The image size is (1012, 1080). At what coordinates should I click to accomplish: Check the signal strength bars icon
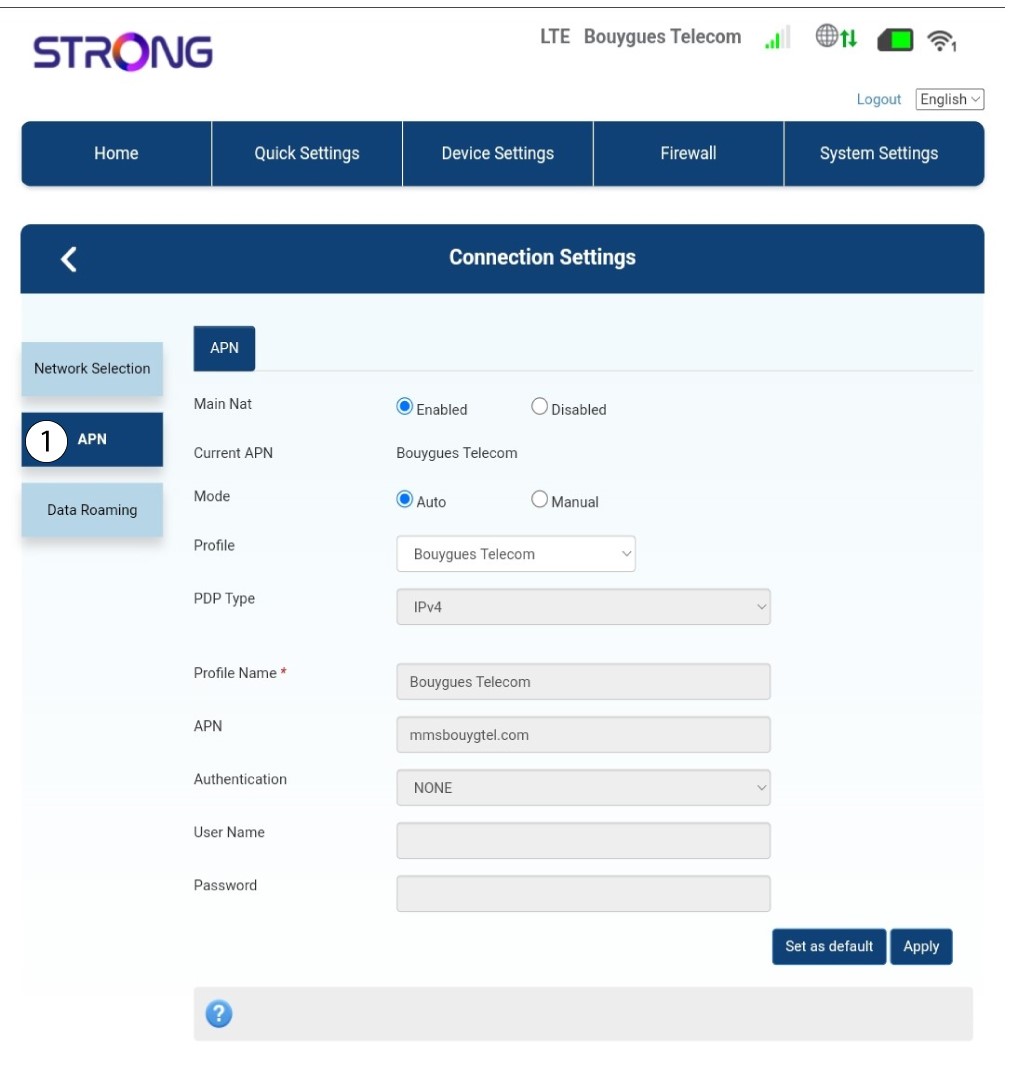pyautogui.click(x=776, y=37)
